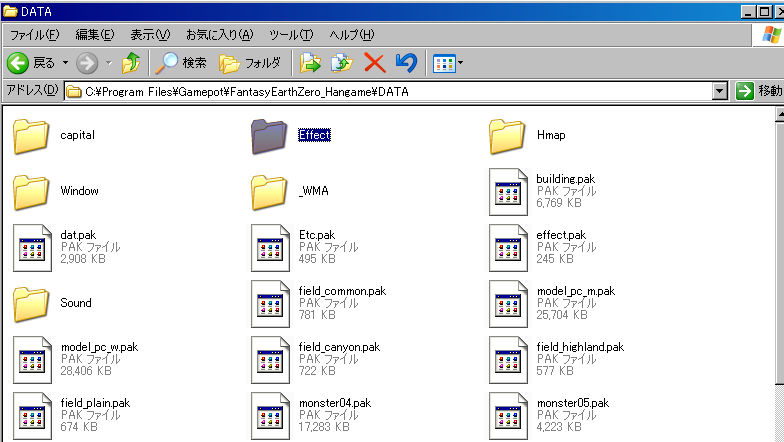Click the DATA folder icon in title bar

(10, 11)
